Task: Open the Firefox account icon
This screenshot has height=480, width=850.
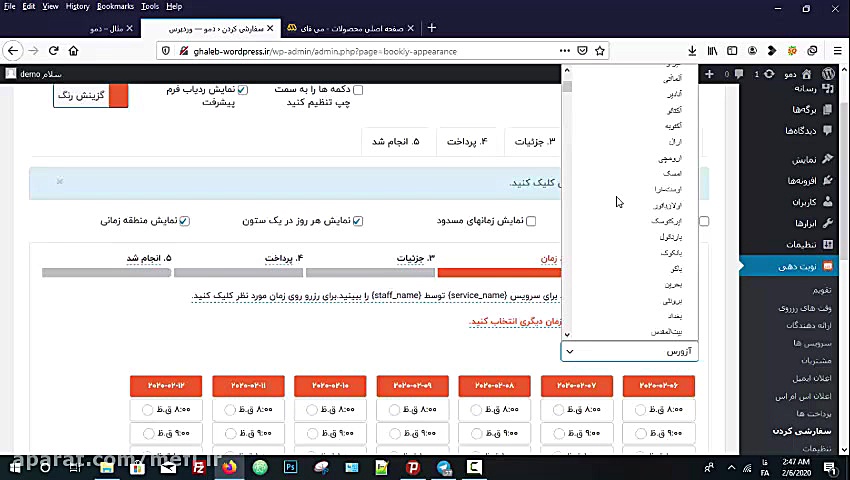Action: [x=752, y=51]
